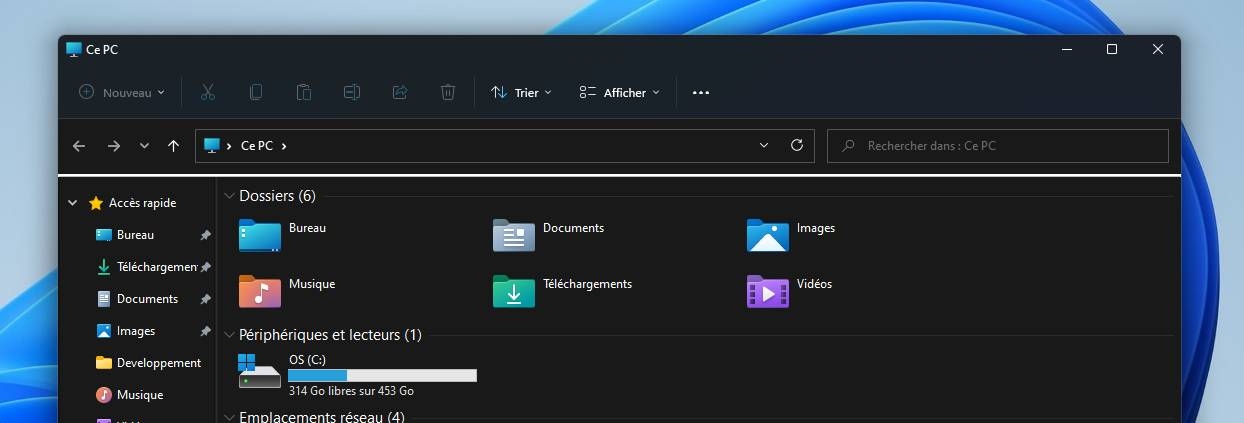1244x423 pixels.
Task: Open recent locations chevron next to arrows
Action: coord(144,146)
